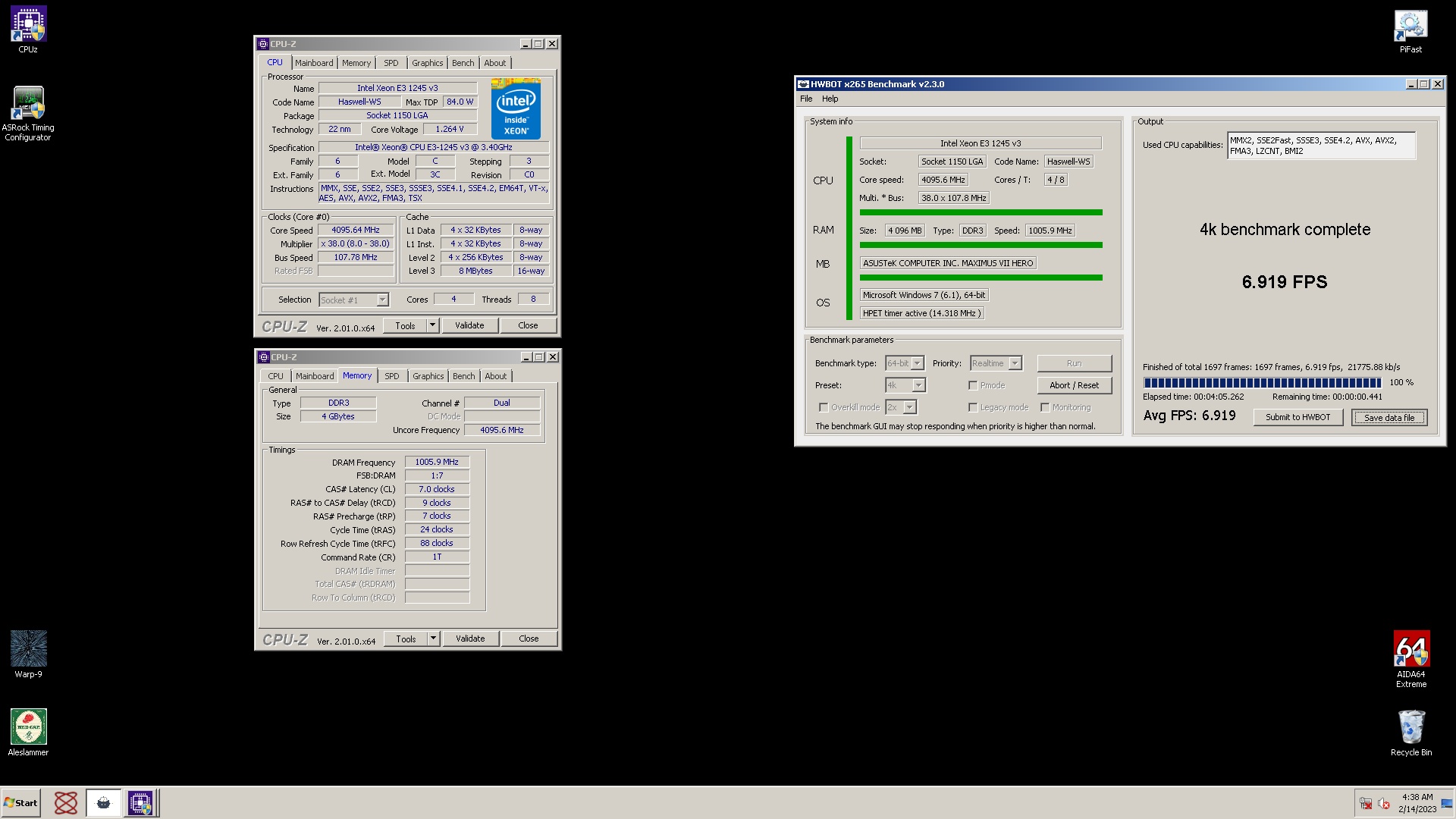Launch AIDA64 Extreme desktop shortcut
1456x819 pixels.
[x=1410, y=659]
